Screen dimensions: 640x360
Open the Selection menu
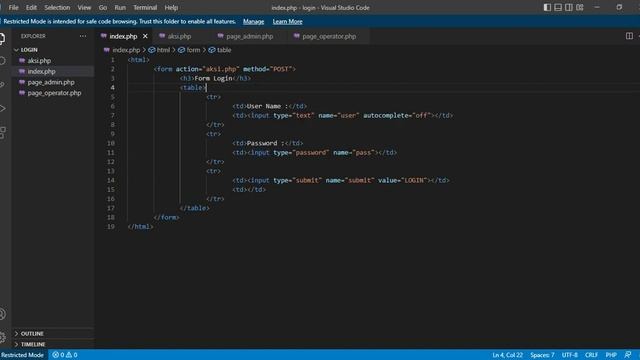[x=57, y=7]
